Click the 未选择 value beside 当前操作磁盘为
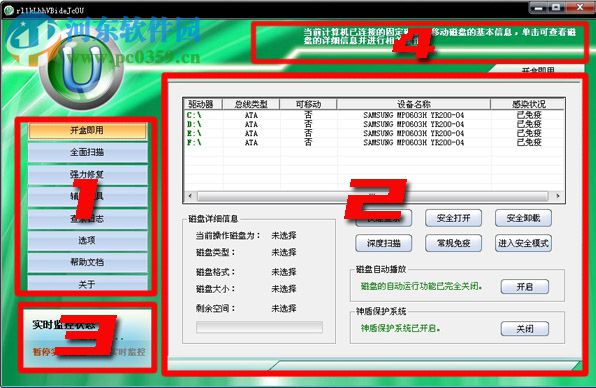 pos(284,236)
